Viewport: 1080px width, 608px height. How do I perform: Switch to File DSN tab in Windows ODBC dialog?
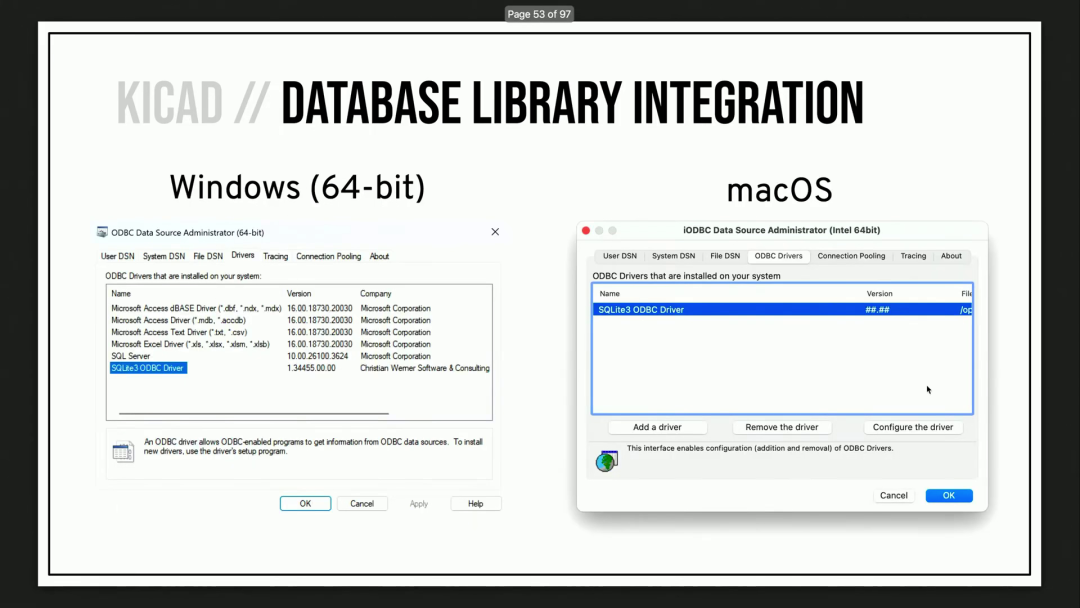(x=208, y=256)
